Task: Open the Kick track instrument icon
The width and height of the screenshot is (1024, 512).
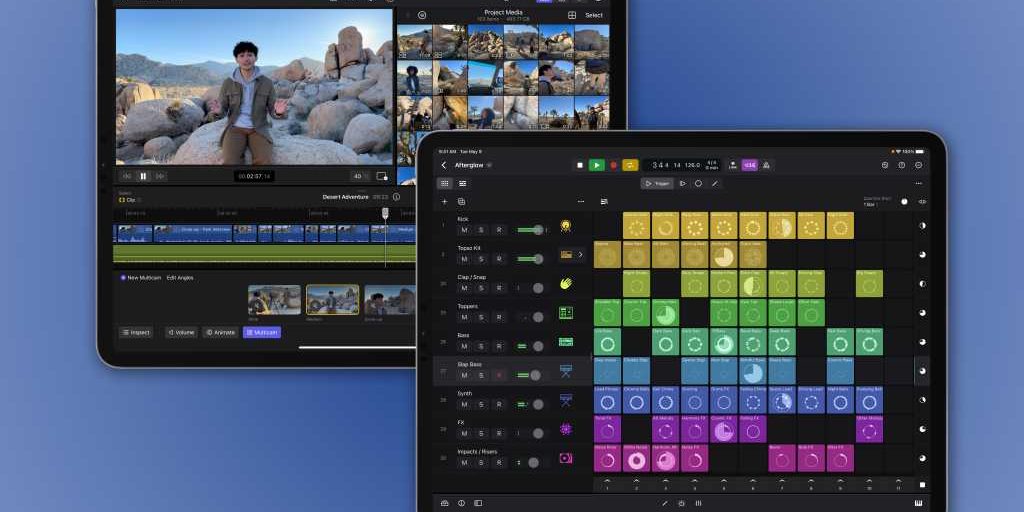Action: coord(566,226)
